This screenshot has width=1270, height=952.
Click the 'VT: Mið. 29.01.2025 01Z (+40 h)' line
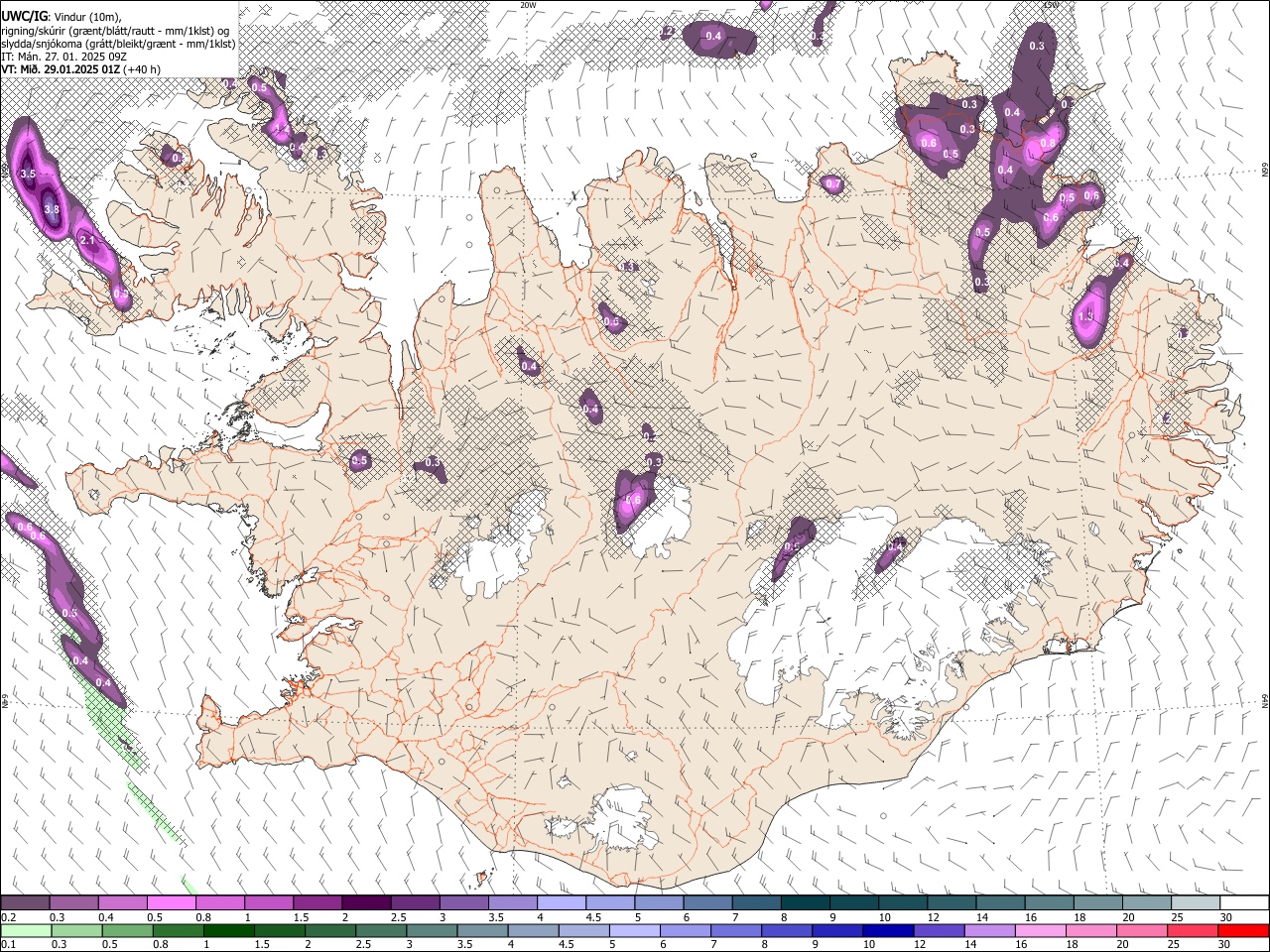[81, 69]
